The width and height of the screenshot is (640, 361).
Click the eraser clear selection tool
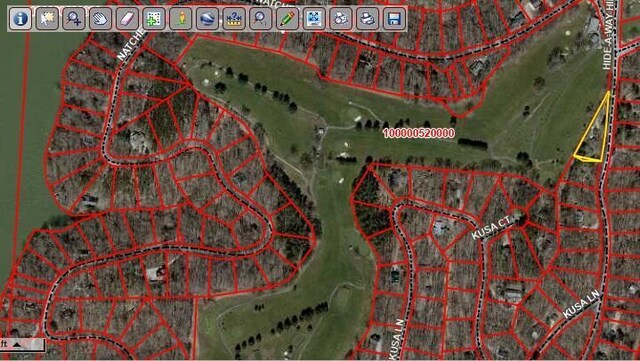point(127,18)
